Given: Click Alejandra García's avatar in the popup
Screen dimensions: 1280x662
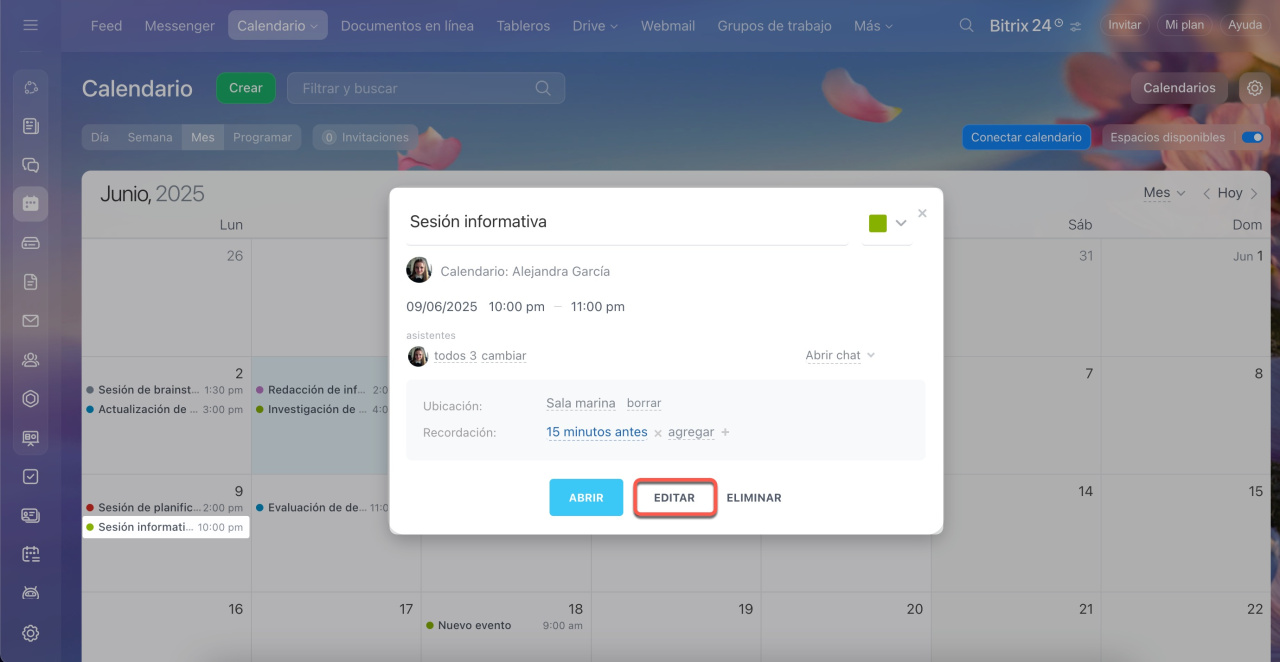Looking at the screenshot, I should [419, 270].
